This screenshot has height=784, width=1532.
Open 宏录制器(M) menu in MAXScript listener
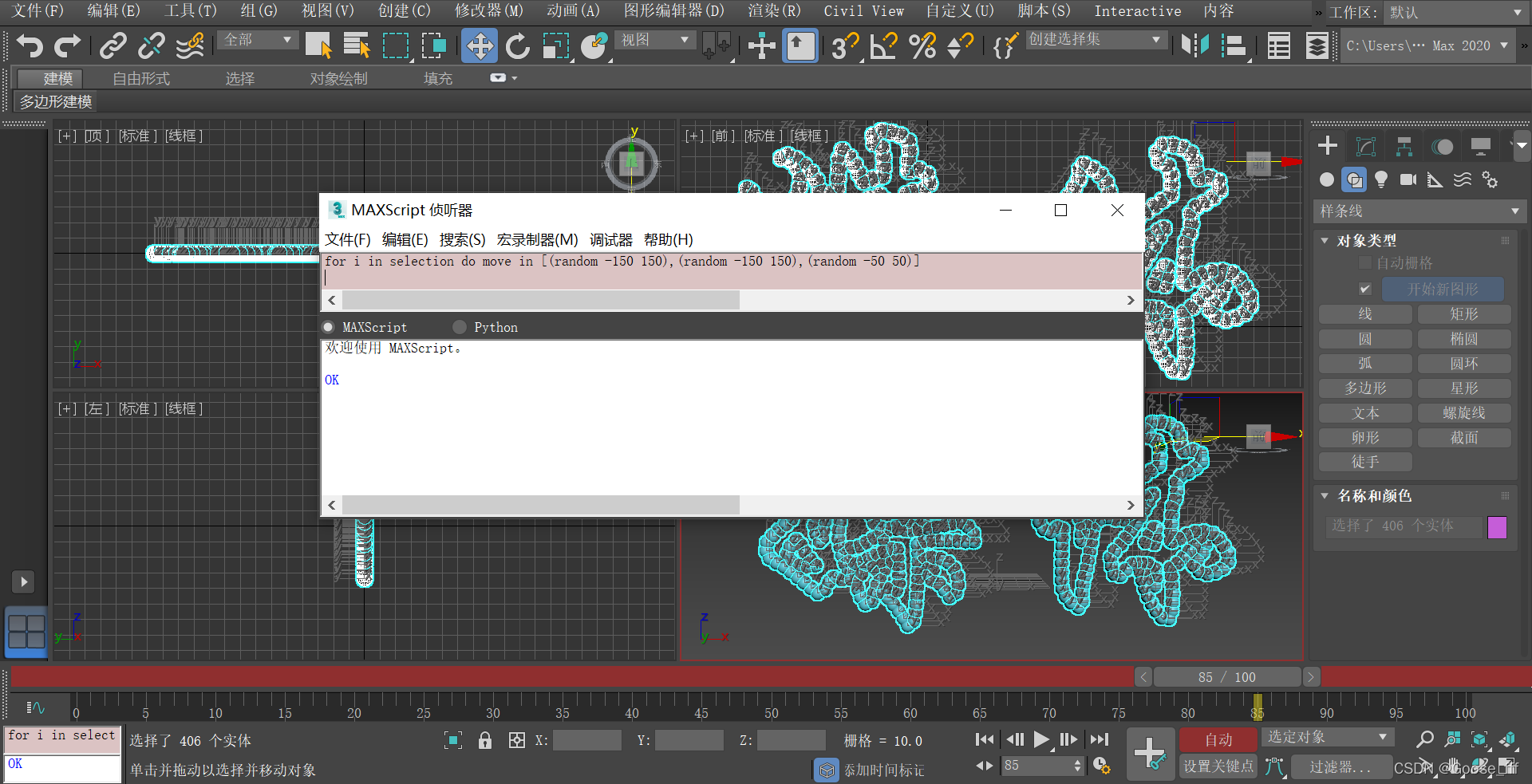[x=537, y=240]
